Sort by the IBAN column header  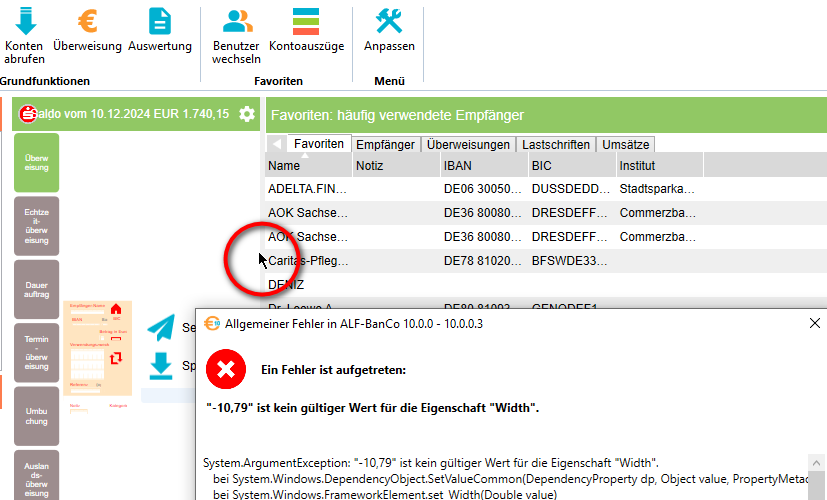pos(484,166)
